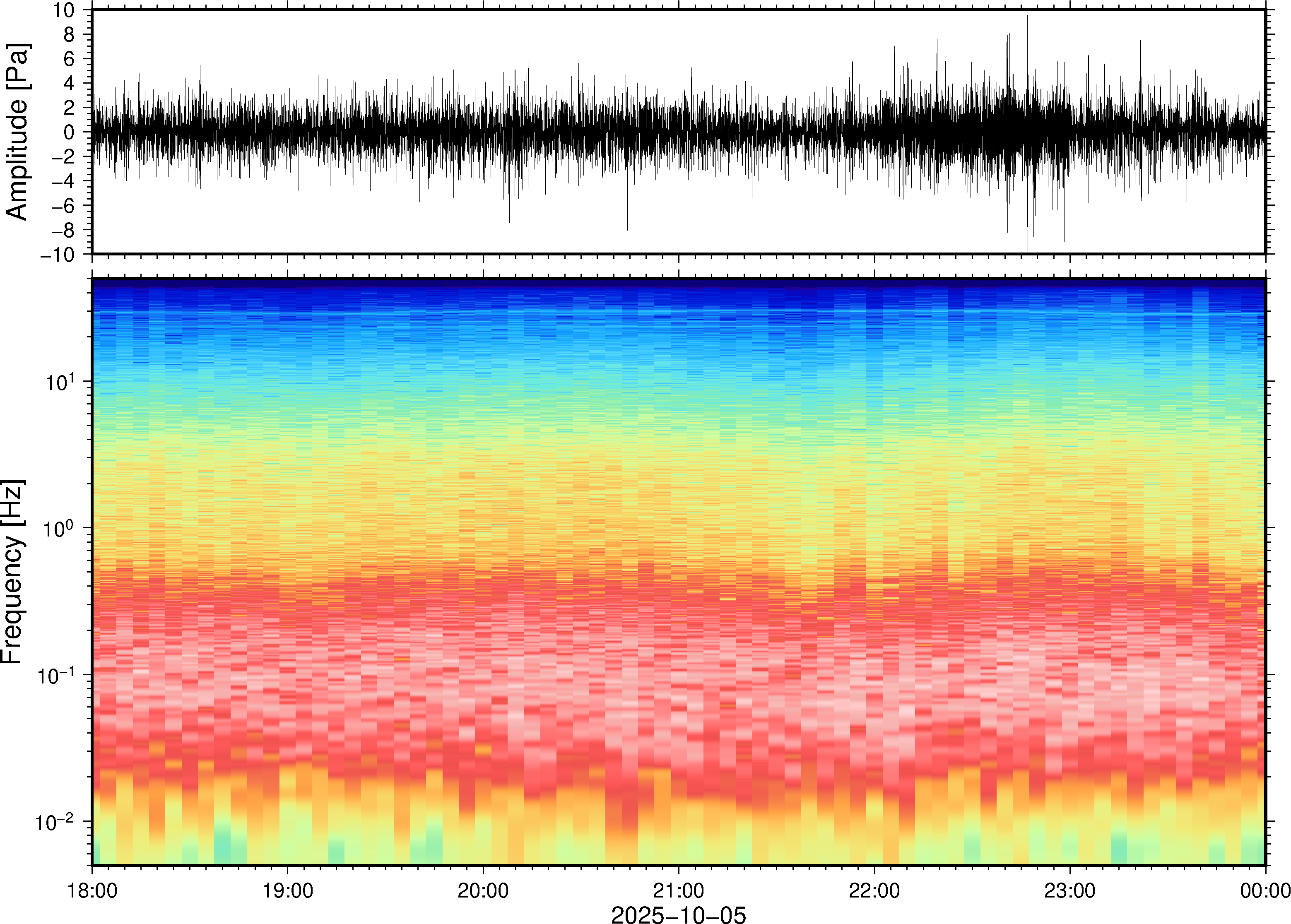Click the -10 amplitude tick label
This screenshot has height=924, width=1291.
coord(58,255)
